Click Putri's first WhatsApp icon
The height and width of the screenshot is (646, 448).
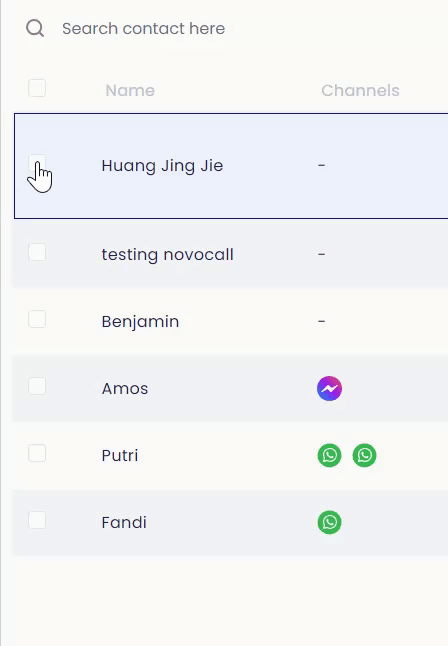pyautogui.click(x=329, y=455)
